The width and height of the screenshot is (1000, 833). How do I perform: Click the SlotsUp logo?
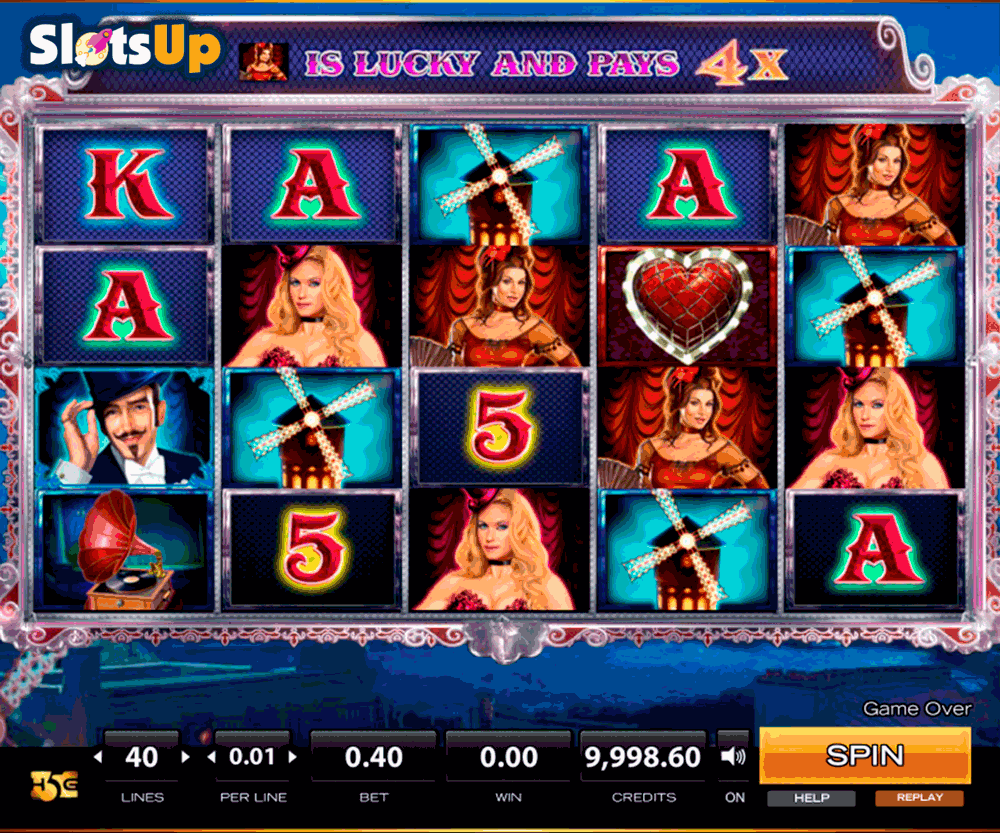pyautogui.click(x=125, y=46)
